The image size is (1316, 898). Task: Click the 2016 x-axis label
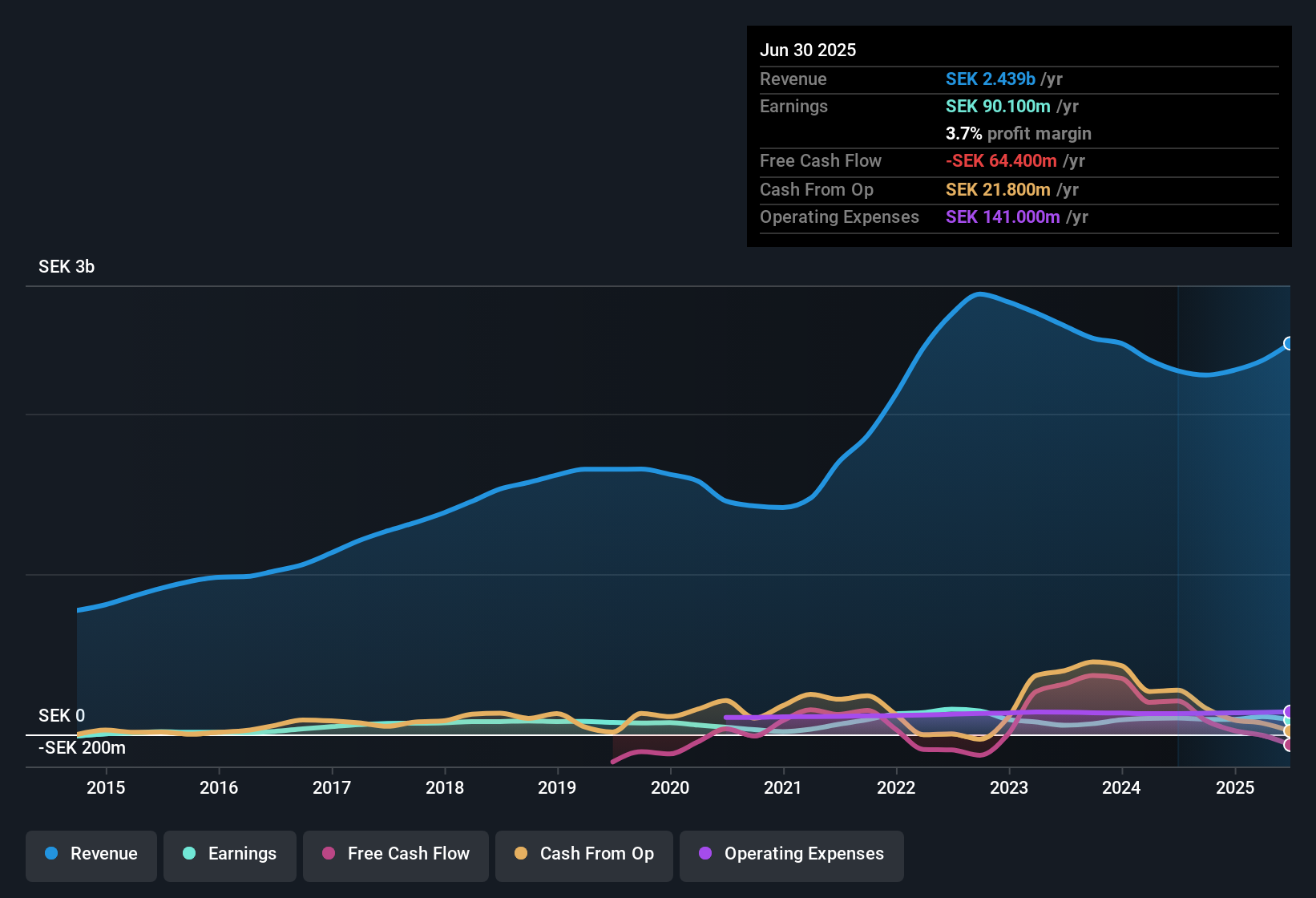point(219,787)
